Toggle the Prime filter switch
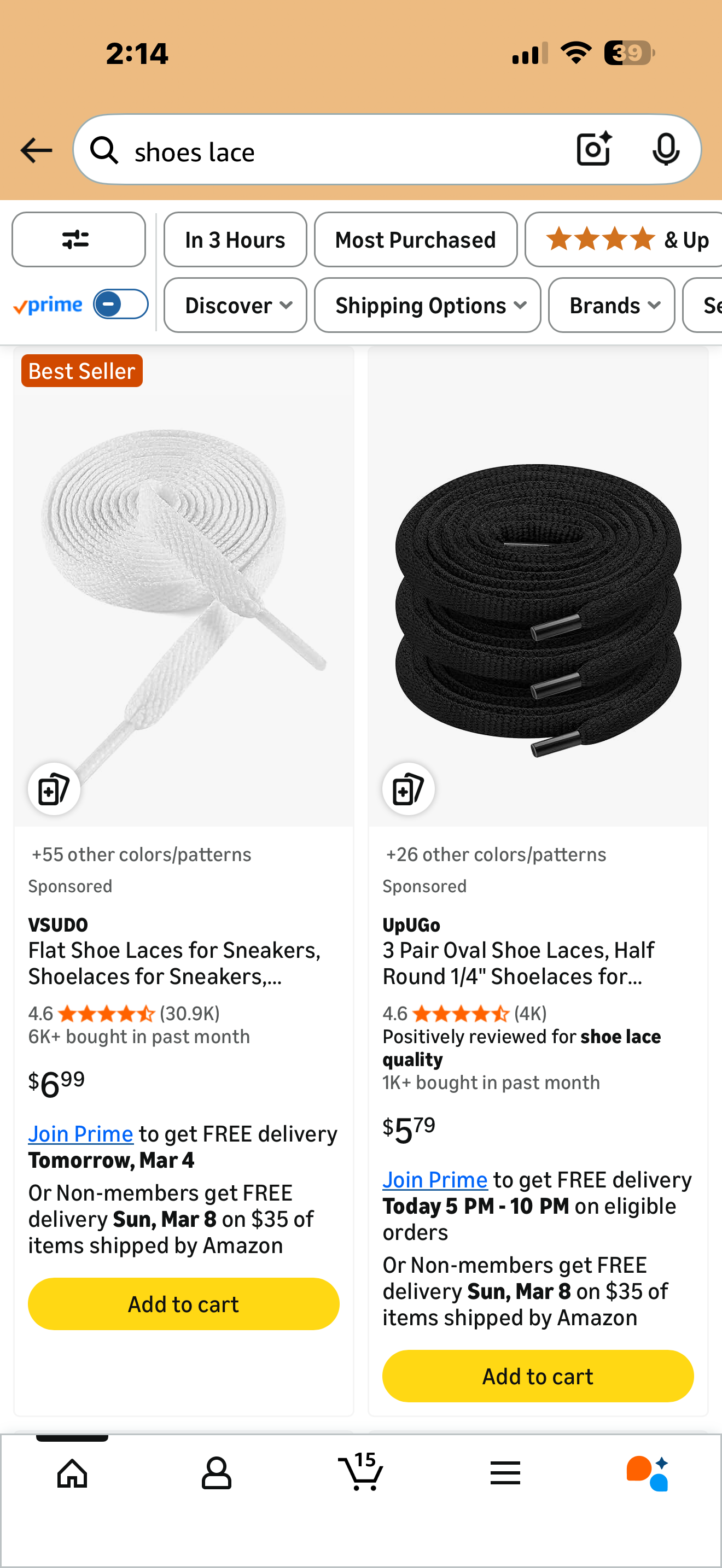722x1568 pixels. [120, 305]
